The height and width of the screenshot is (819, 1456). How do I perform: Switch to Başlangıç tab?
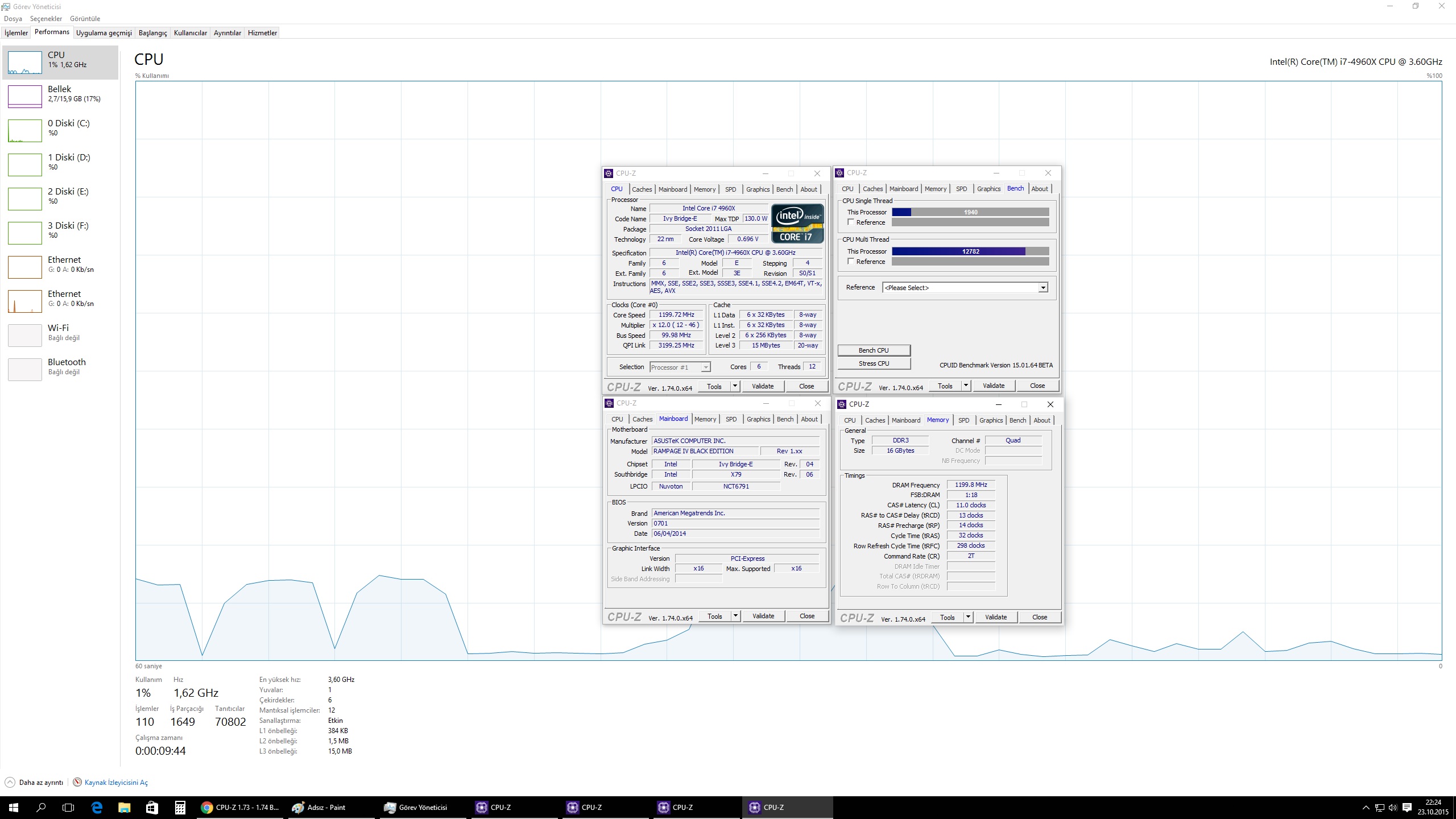(153, 33)
